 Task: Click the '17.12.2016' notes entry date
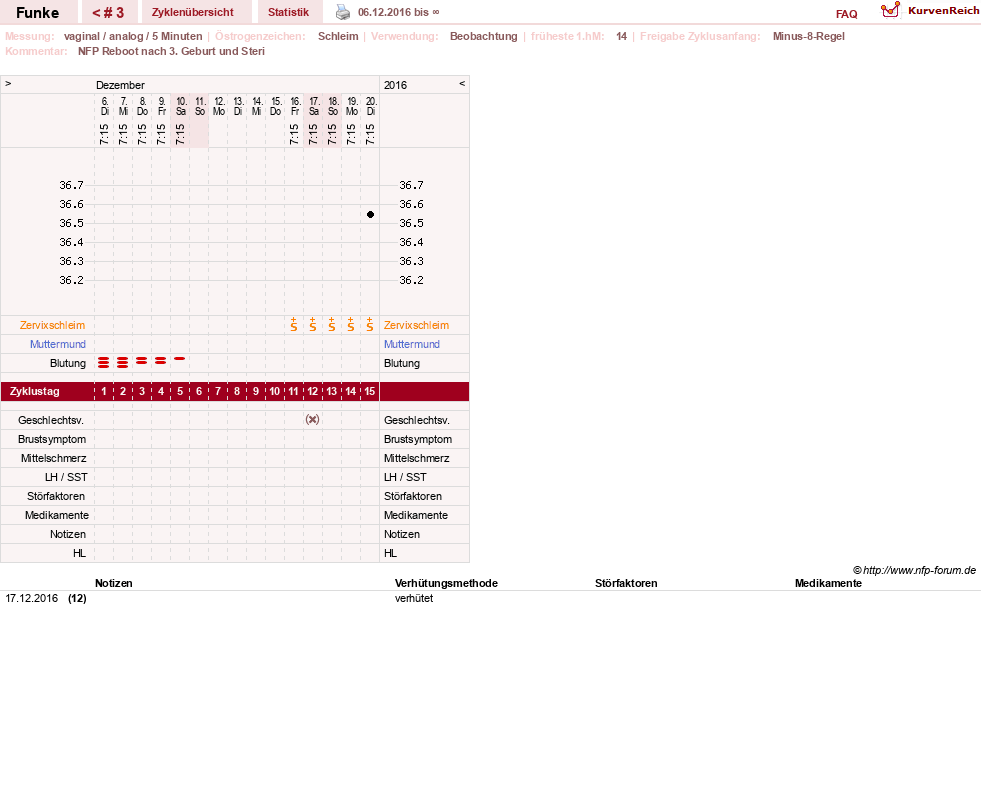(31, 598)
